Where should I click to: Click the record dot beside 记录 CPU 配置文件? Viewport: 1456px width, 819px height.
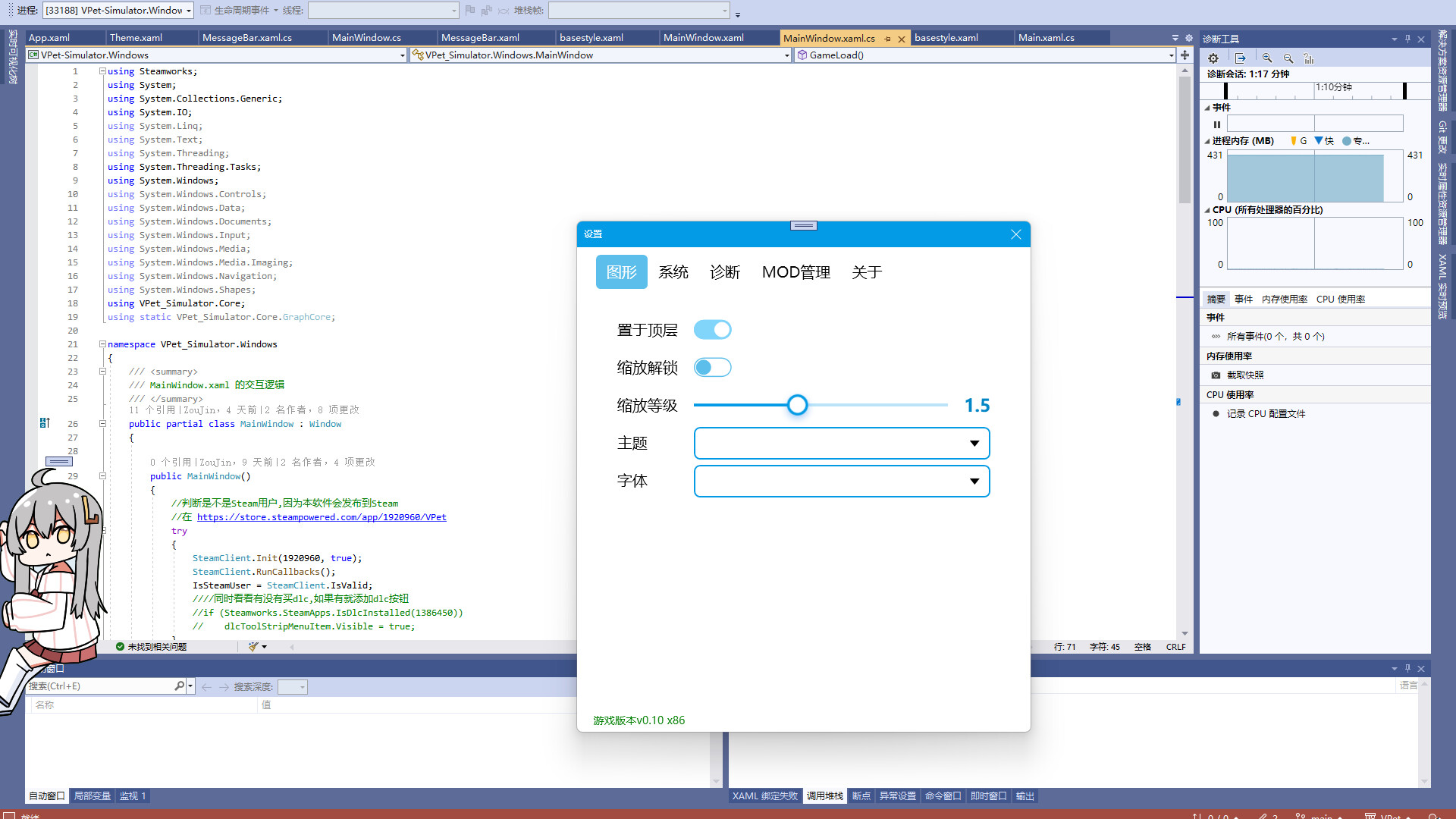tap(1216, 414)
